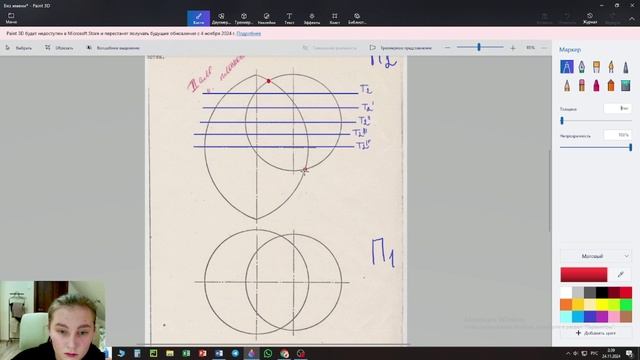The height and width of the screenshot is (360, 640).
Task: Open Excel from the taskbar
Action: coord(186,353)
